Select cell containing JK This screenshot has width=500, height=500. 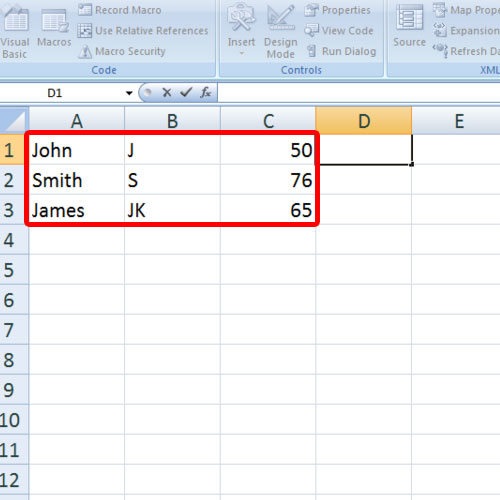172,210
